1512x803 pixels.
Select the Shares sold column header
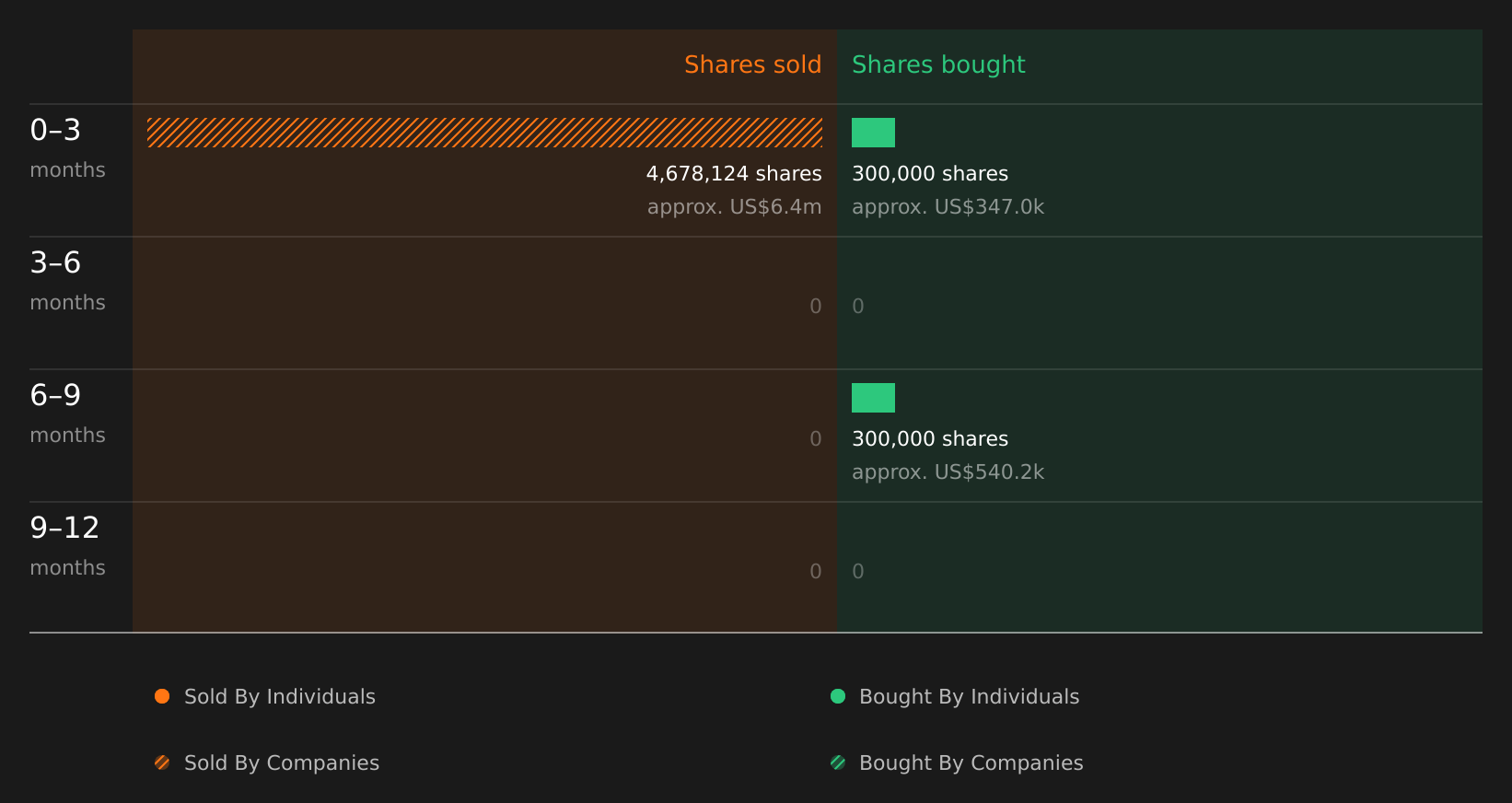[752, 64]
